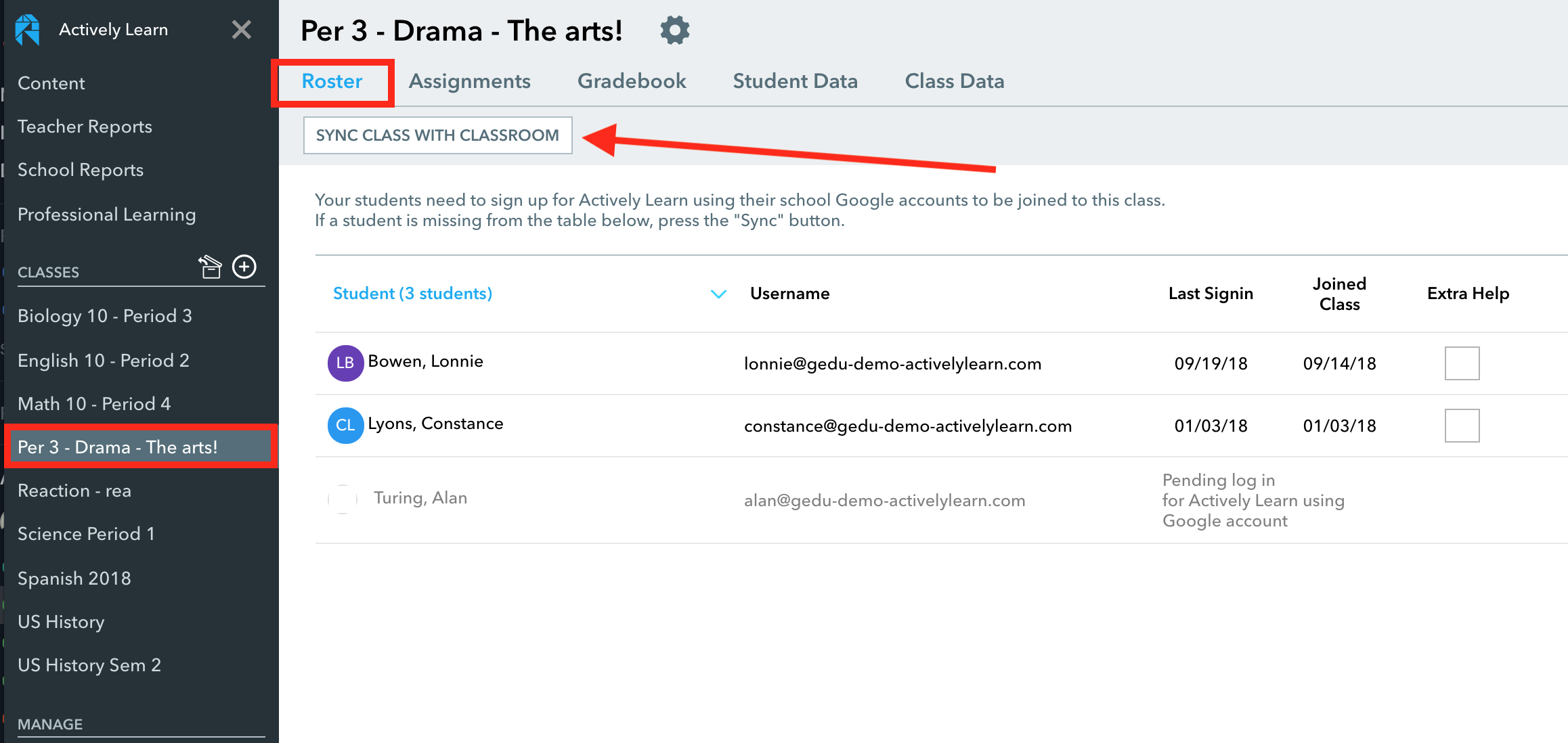
Task: Click student name Lyons, Constance
Action: 435,424
